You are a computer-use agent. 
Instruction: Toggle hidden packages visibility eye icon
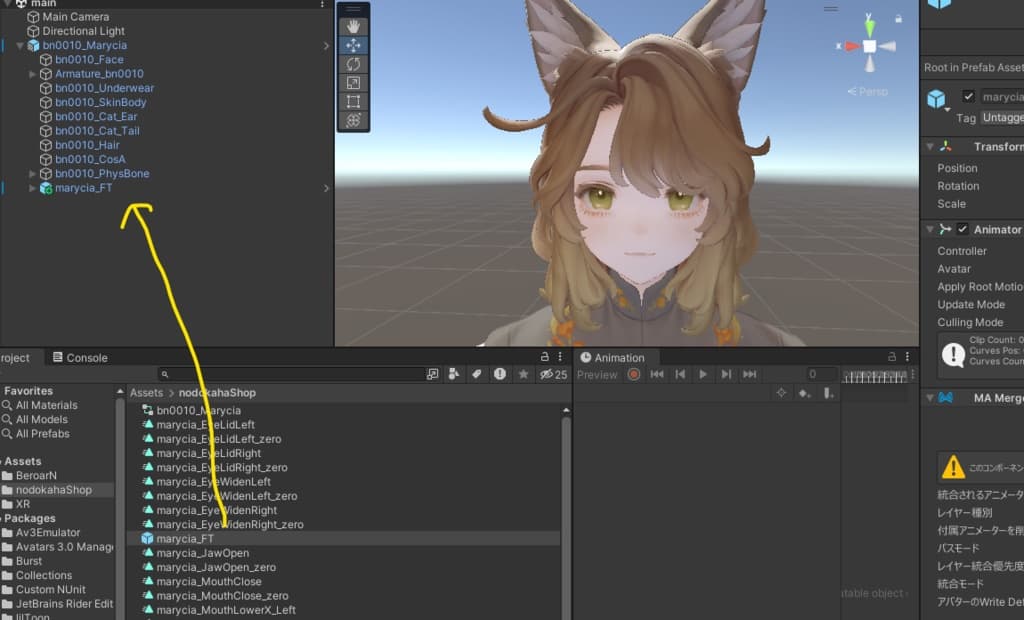[x=547, y=374]
